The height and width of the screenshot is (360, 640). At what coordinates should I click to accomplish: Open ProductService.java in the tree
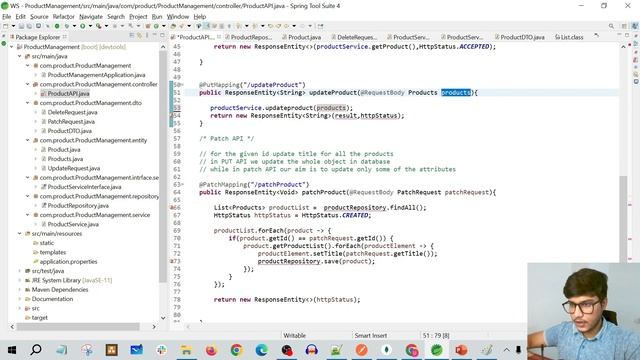click(73, 224)
